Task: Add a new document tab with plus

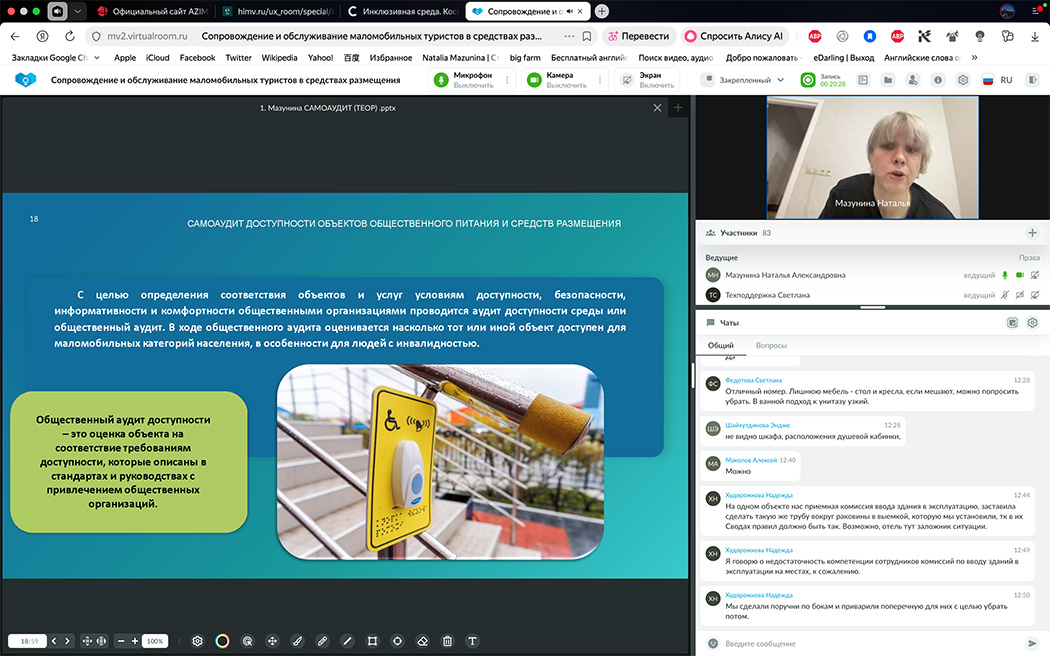Action: (x=678, y=107)
